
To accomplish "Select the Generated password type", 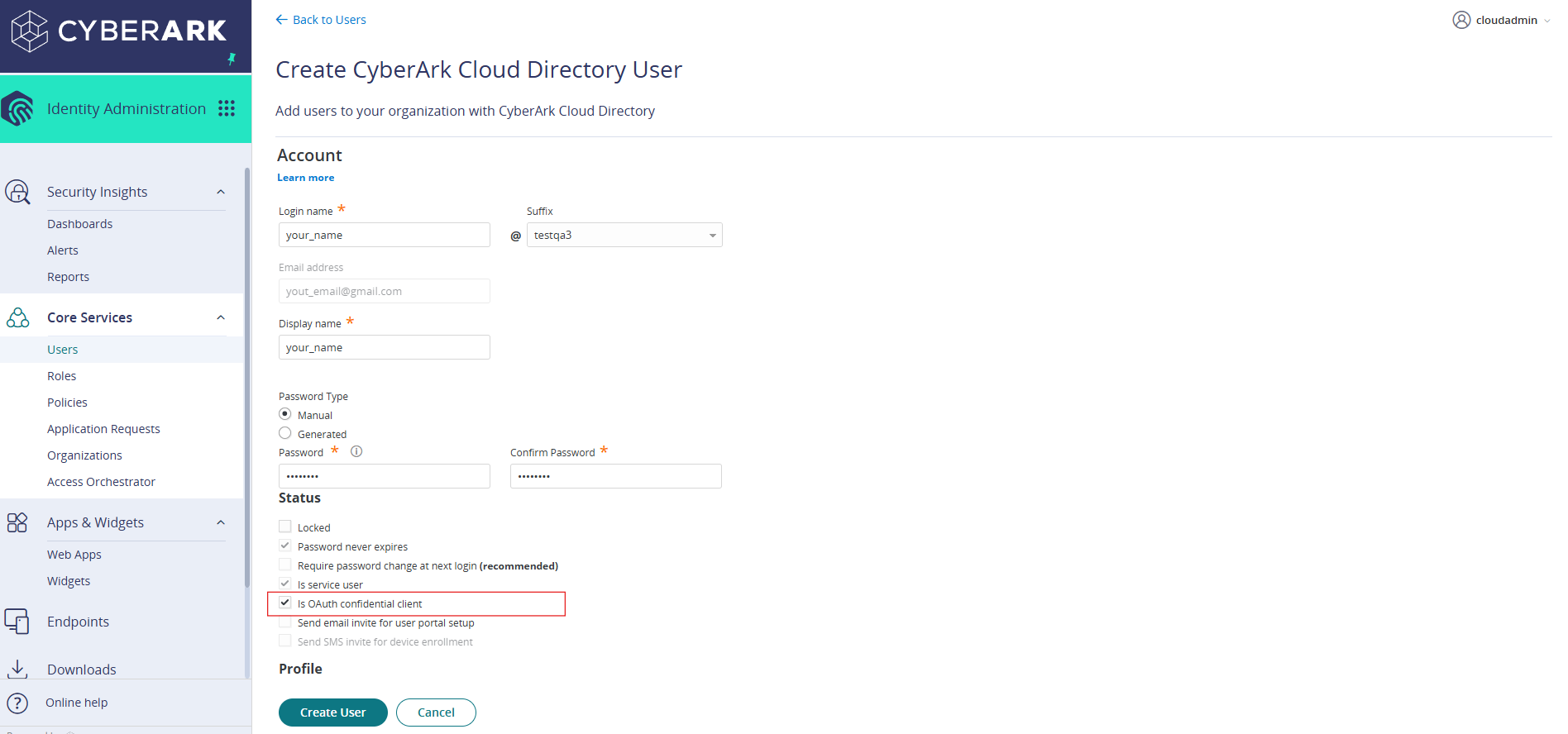I will tap(285, 433).
